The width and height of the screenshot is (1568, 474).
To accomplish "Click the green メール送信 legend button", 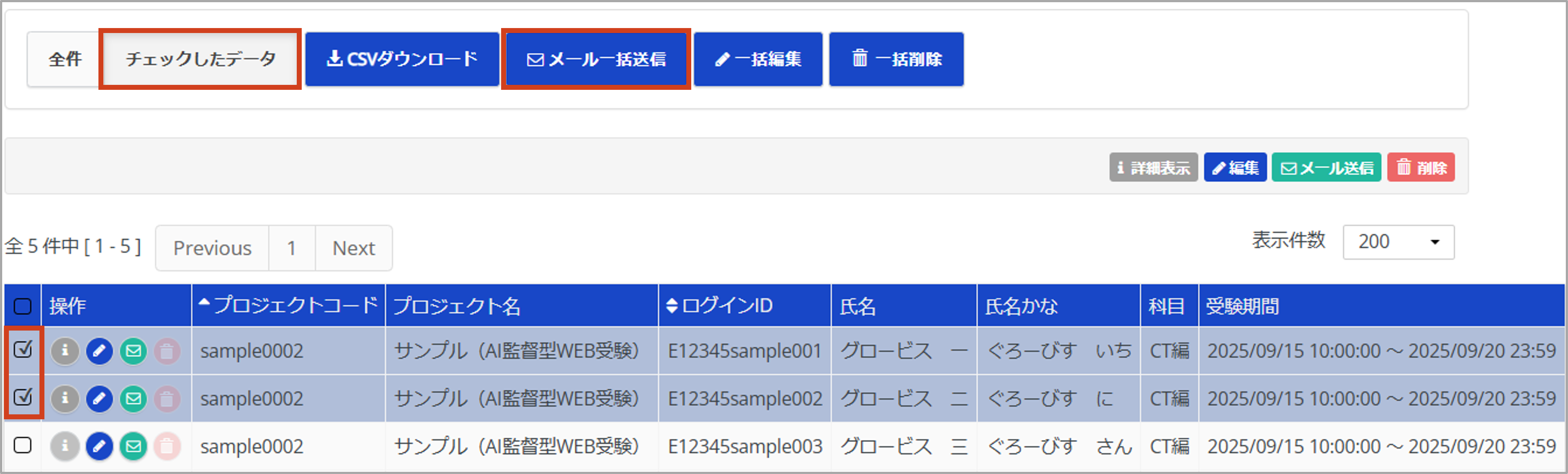I will (x=1326, y=167).
